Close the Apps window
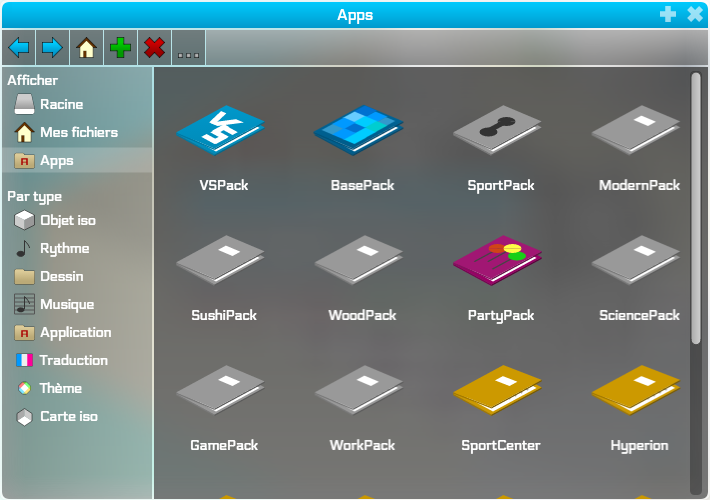 [695, 14]
